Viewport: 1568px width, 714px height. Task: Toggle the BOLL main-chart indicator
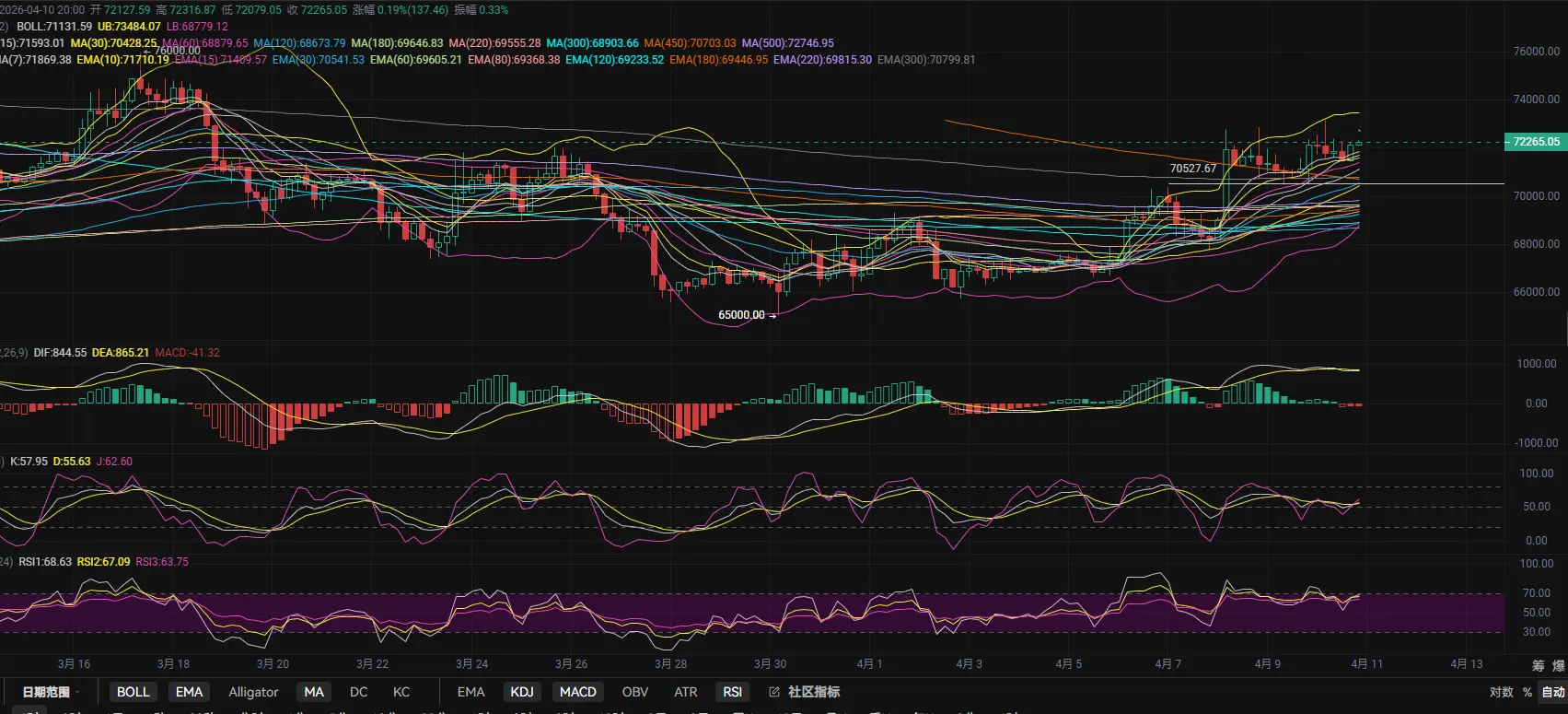click(x=134, y=692)
